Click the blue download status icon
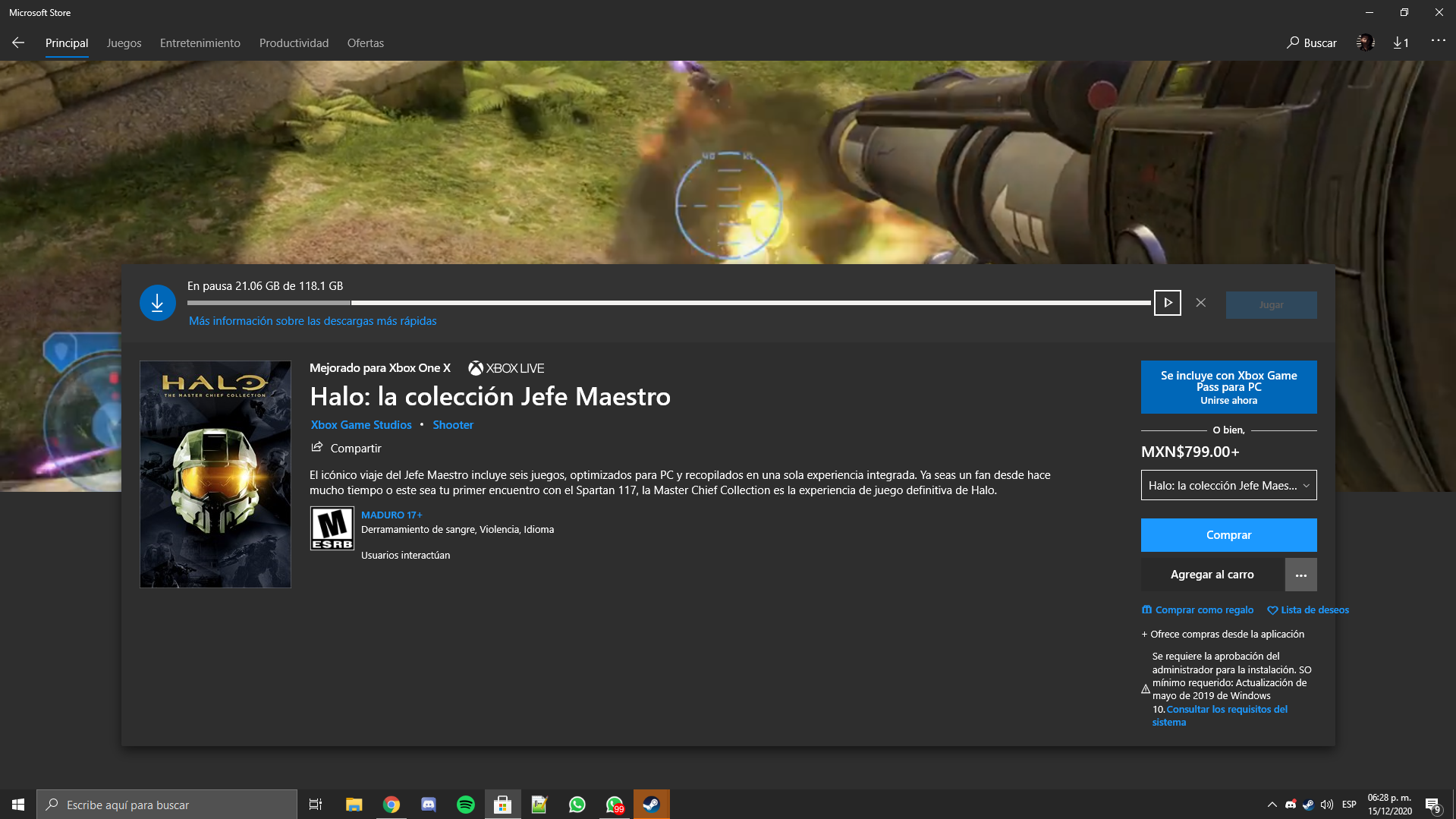The width and height of the screenshot is (1456, 819). (158, 303)
